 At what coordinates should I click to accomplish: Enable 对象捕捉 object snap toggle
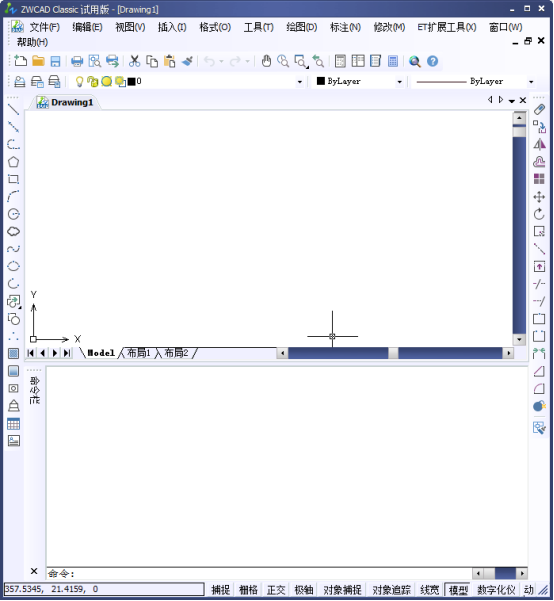tap(342, 589)
